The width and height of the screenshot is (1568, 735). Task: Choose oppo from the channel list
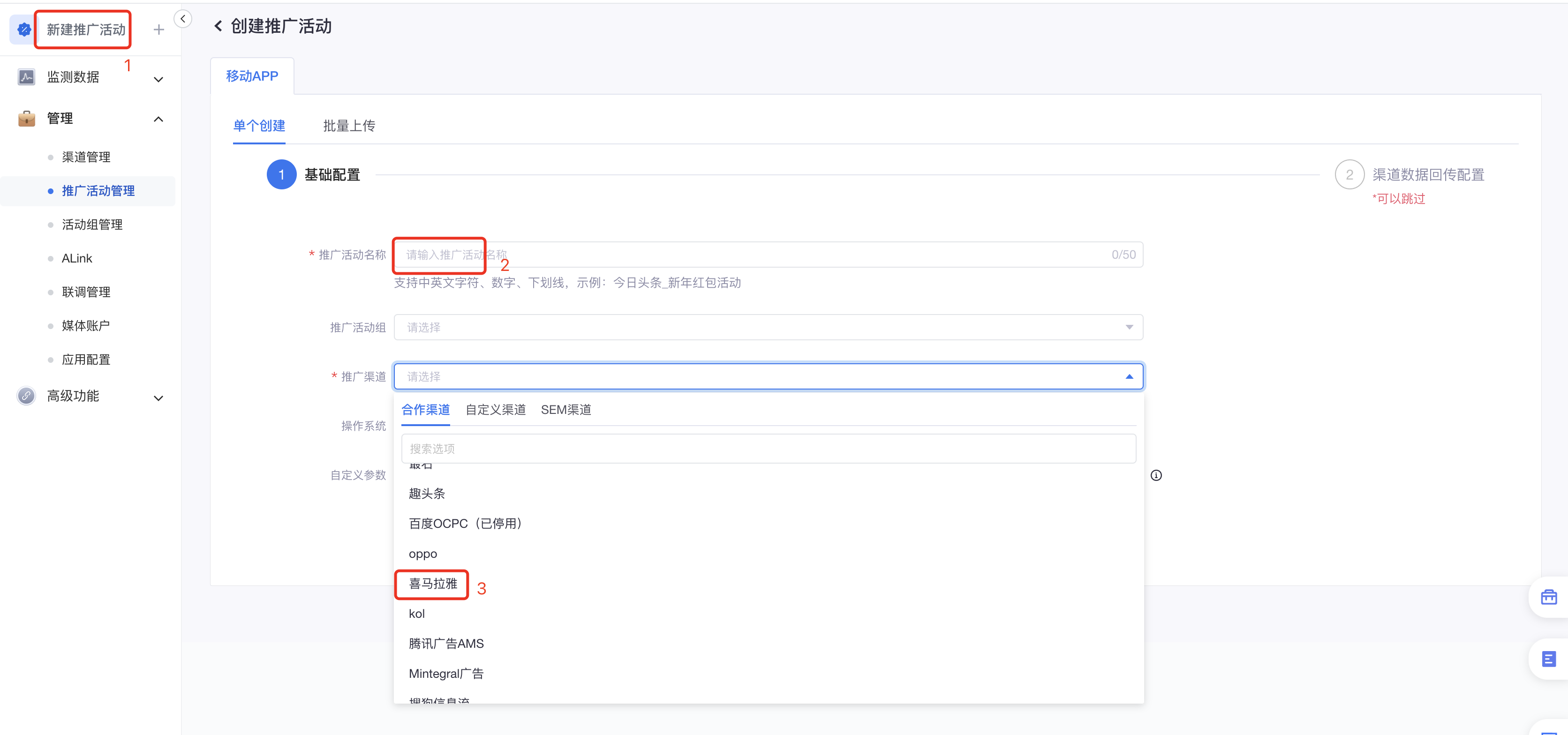click(768, 554)
